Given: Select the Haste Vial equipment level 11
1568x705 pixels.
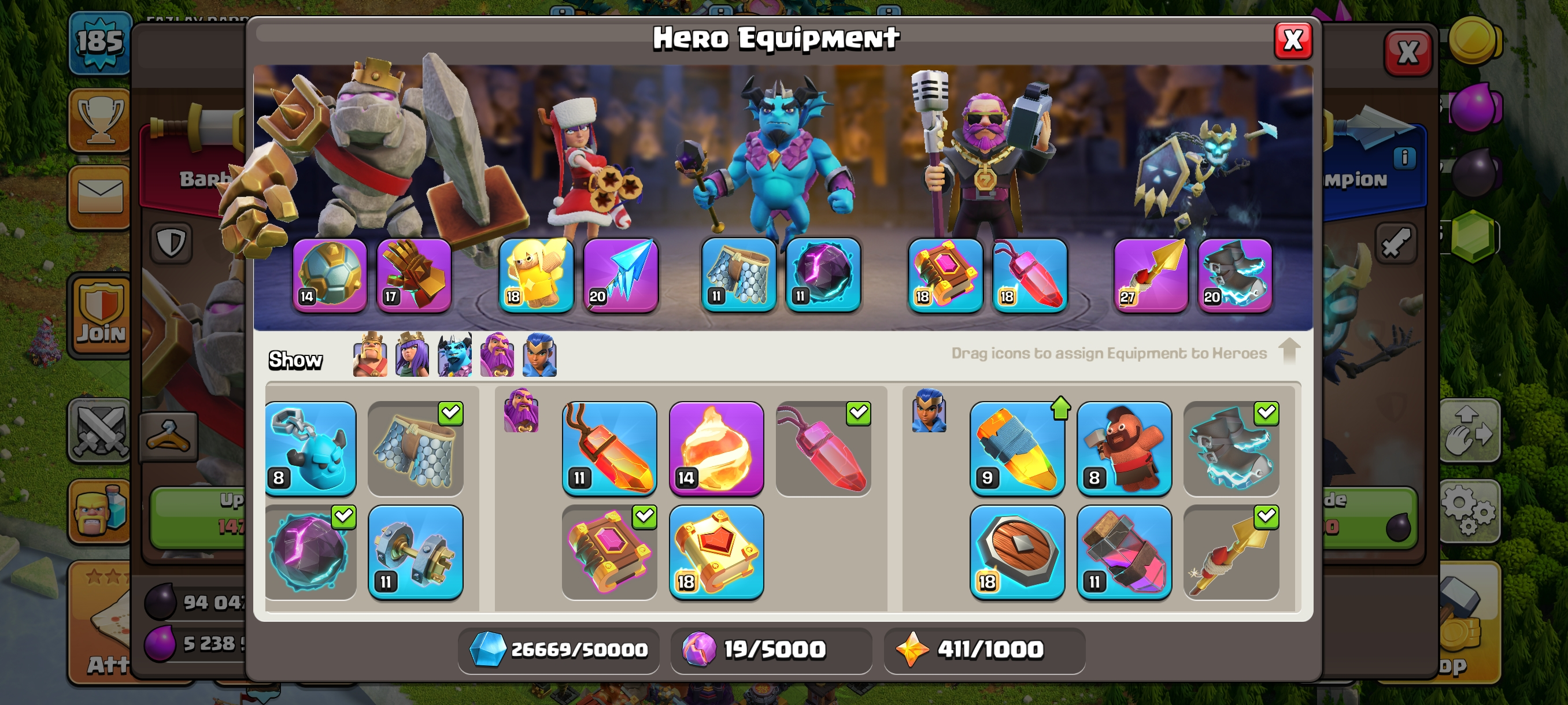Looking at the screenshot, I should [x=1123, y=552].
